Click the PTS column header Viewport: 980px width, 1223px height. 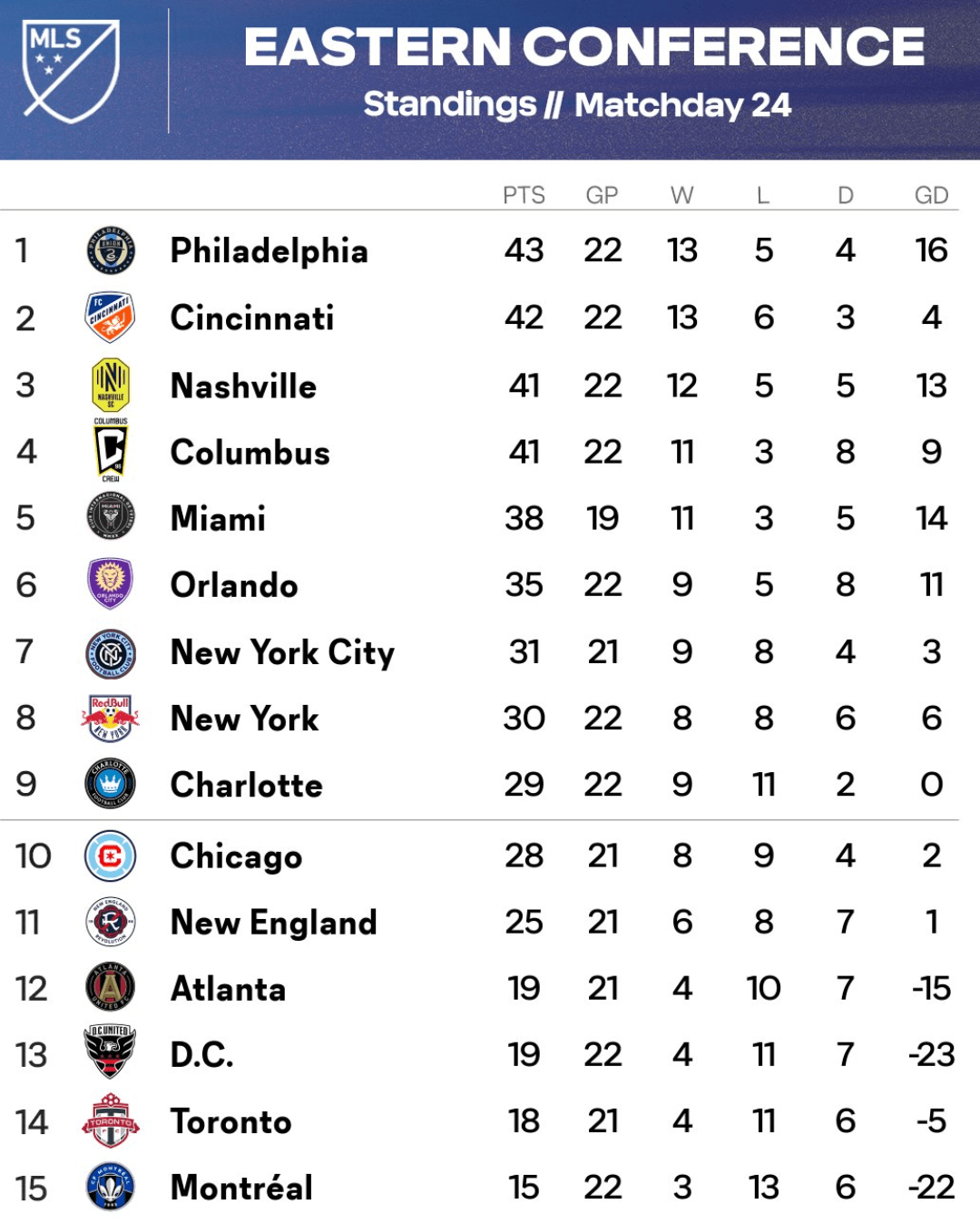[524, 195]
